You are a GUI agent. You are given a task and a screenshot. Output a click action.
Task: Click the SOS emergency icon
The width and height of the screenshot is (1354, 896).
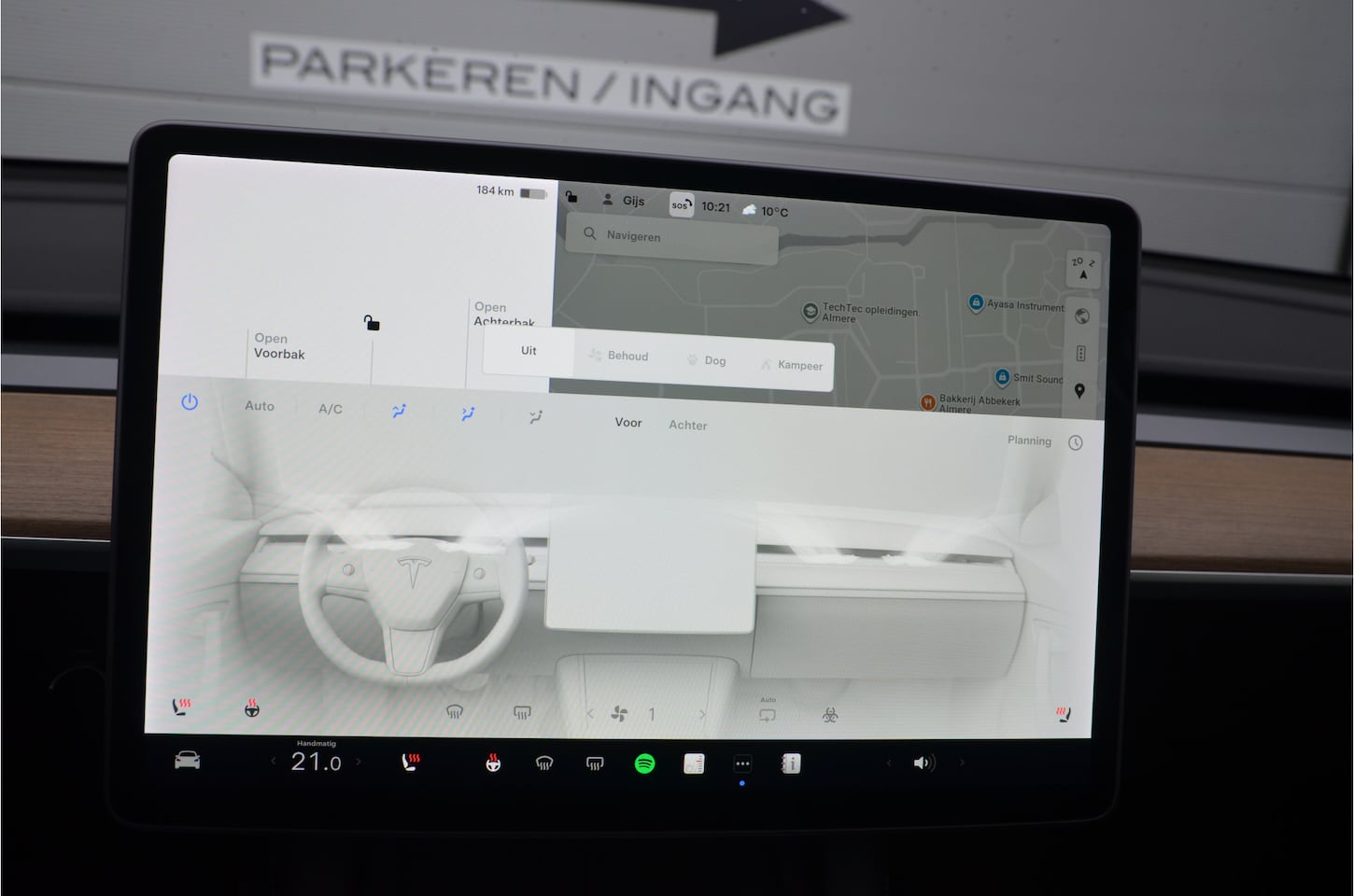tap(682, 205)
